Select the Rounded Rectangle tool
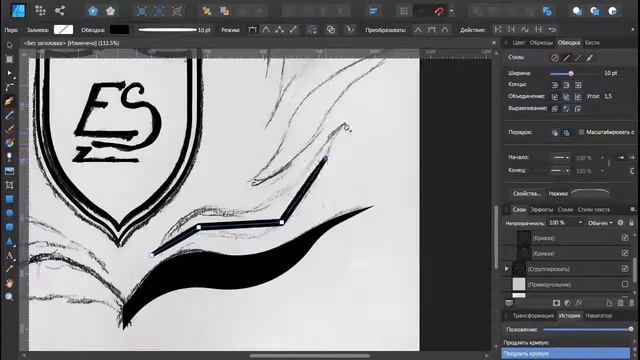The height and width of the screenshot is (360, 640). coord(9,227)
